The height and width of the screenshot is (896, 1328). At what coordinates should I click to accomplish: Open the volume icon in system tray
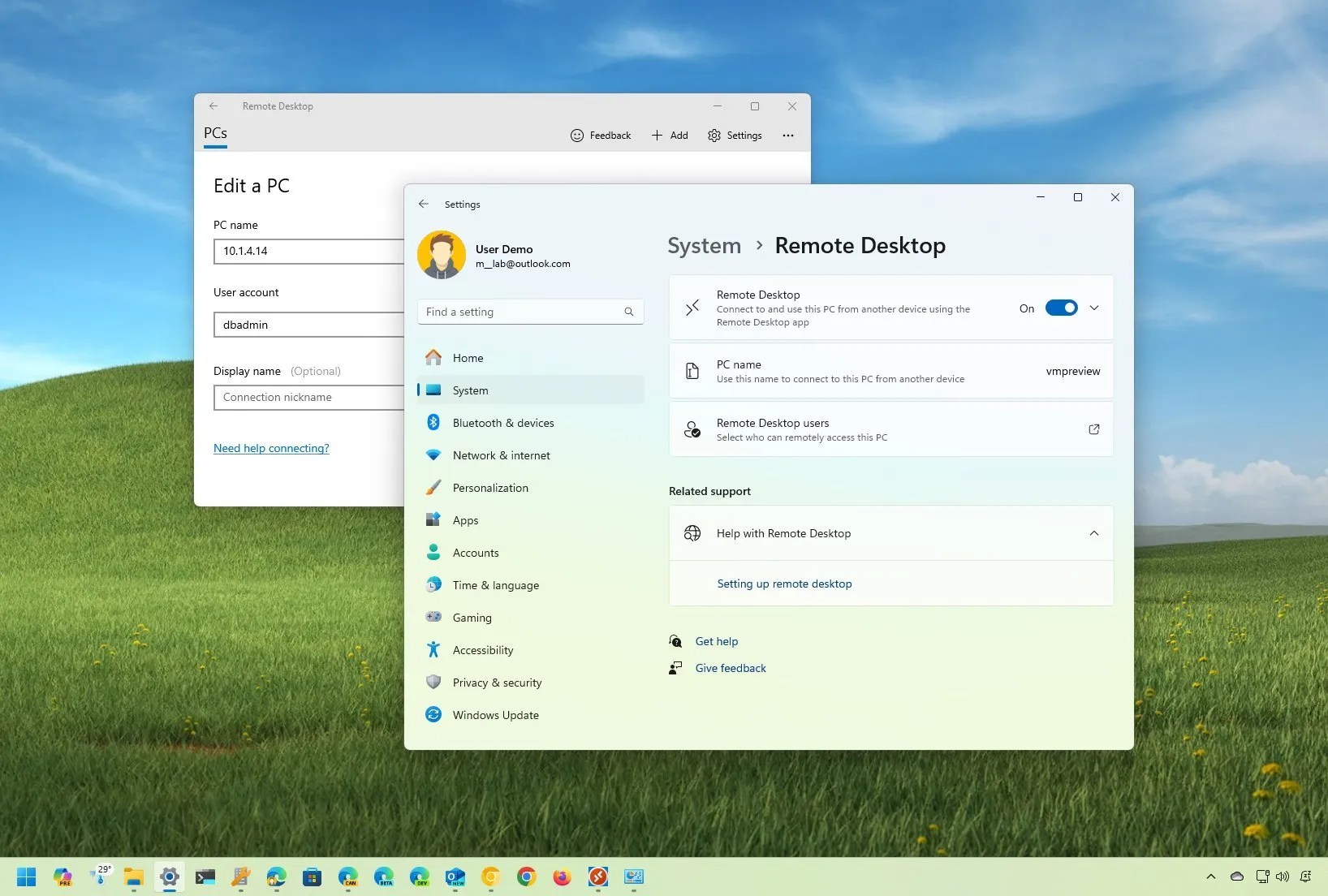1283,877
